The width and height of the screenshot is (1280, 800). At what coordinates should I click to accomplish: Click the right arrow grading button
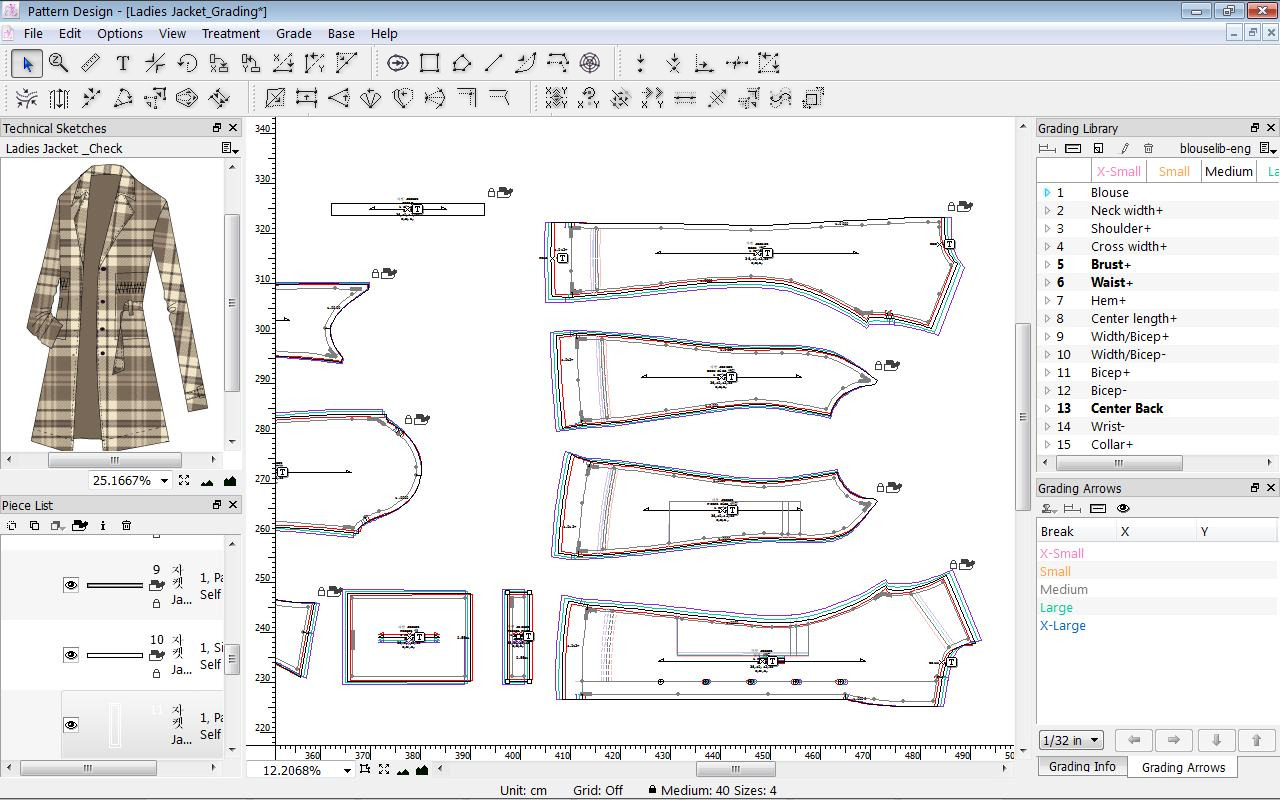(1174, 740)
